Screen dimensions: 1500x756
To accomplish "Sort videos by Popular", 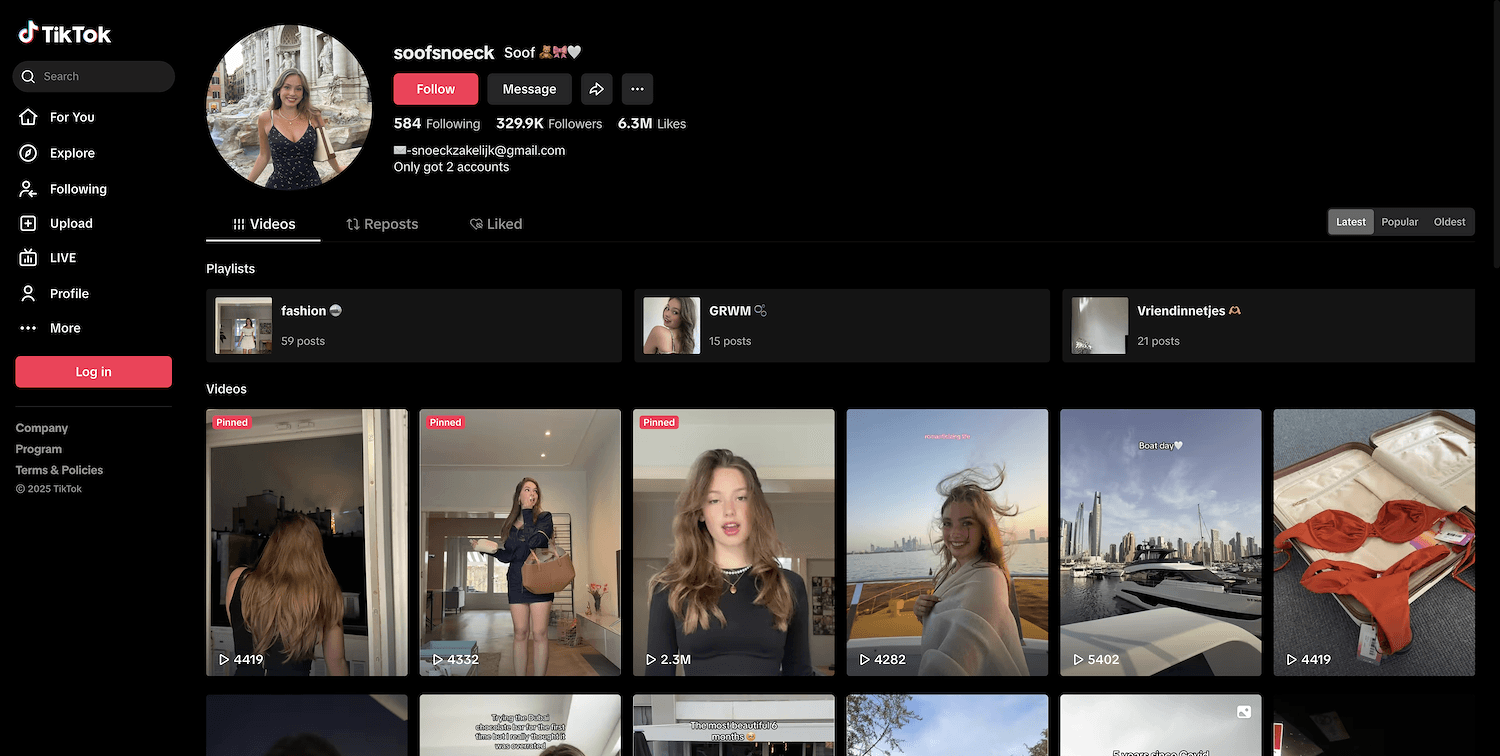I will pyautogui.click(x=1399, y=222).
